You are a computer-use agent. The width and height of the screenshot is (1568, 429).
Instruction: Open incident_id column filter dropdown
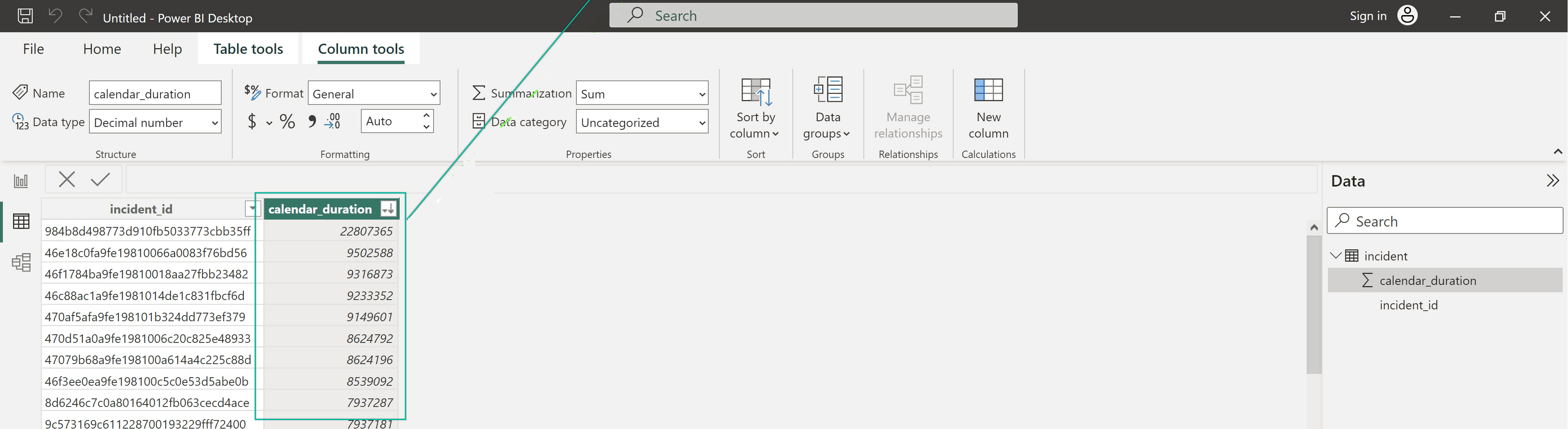coord(252,209)
